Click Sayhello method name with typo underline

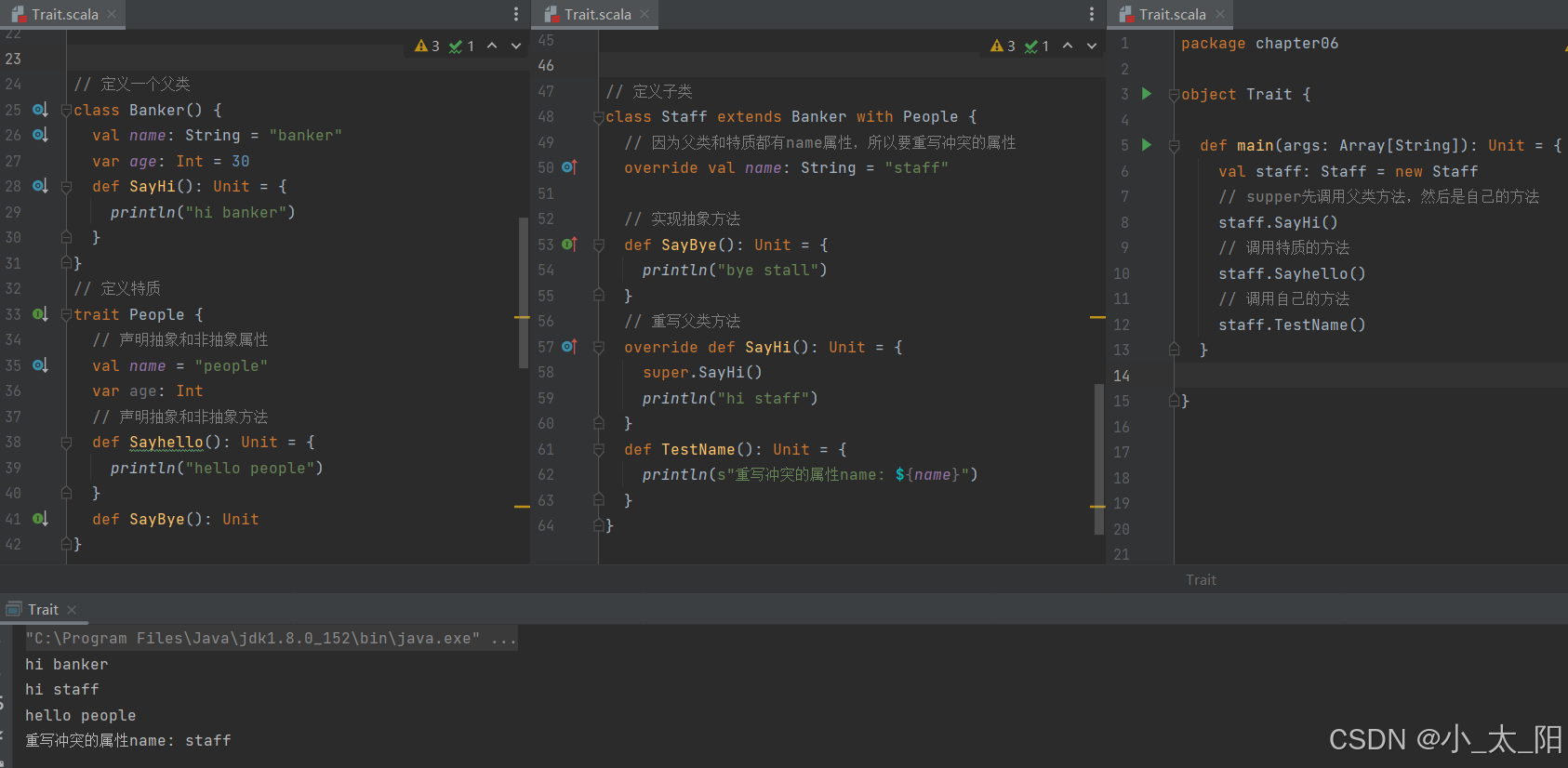[166, 443]
